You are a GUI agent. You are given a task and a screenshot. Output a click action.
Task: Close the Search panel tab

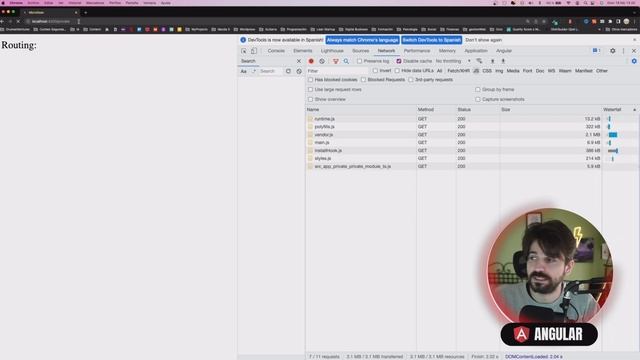[299, 61]
